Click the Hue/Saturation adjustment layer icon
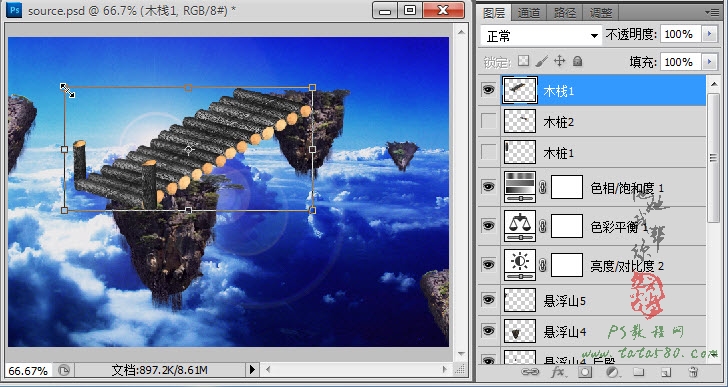The height and width of the screenshot is (387, 728). [520, 187]
